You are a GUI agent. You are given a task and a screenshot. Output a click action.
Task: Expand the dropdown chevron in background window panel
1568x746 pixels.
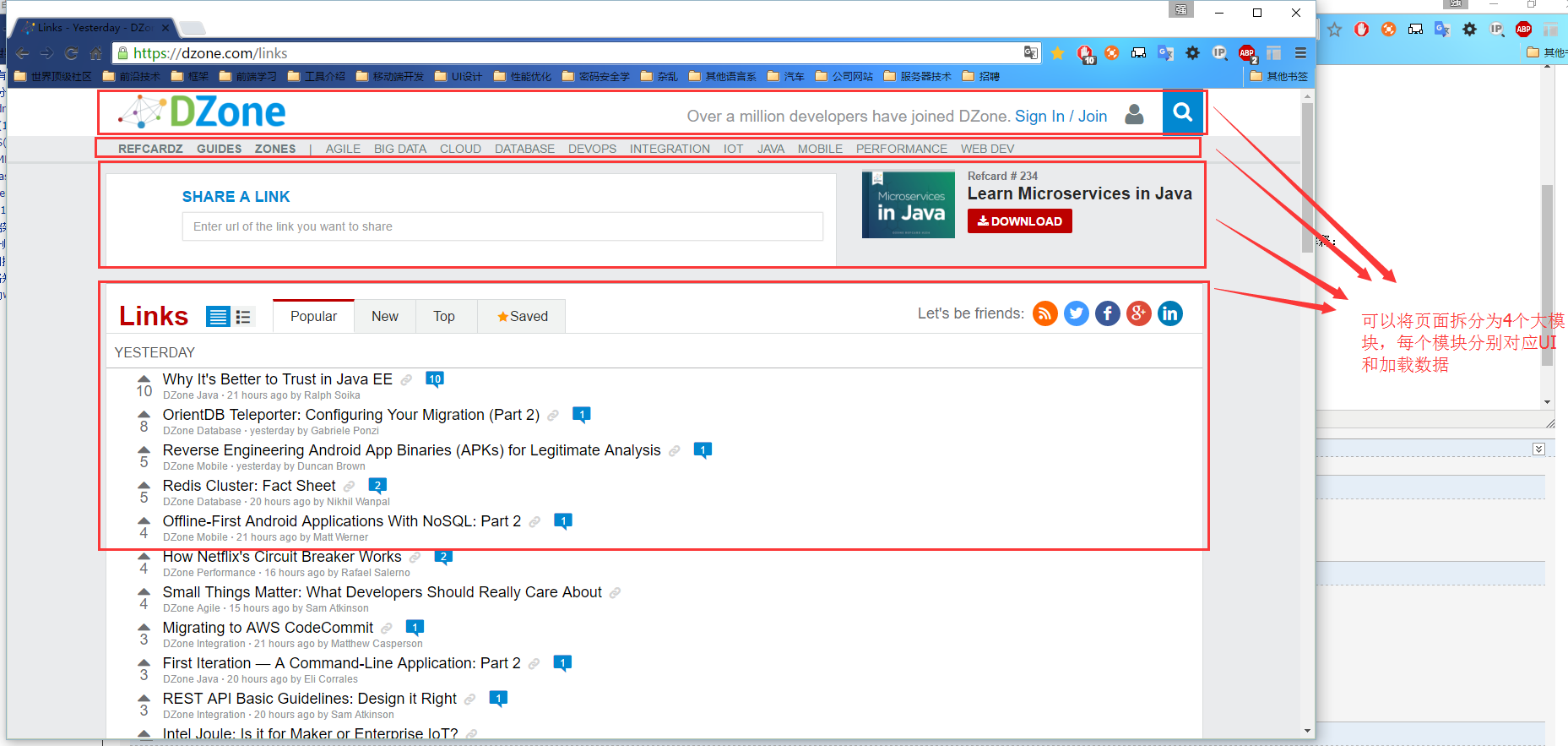[x=1539, y=449]
